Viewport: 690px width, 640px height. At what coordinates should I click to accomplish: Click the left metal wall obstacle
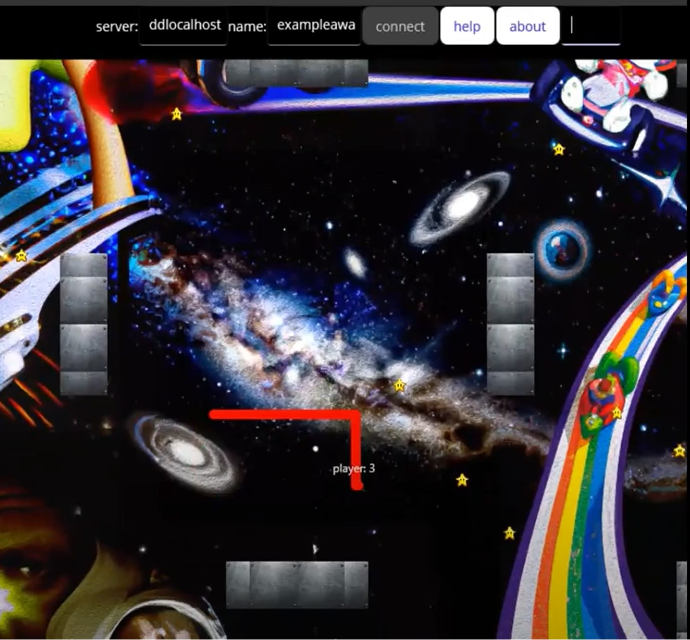[84, 324]
